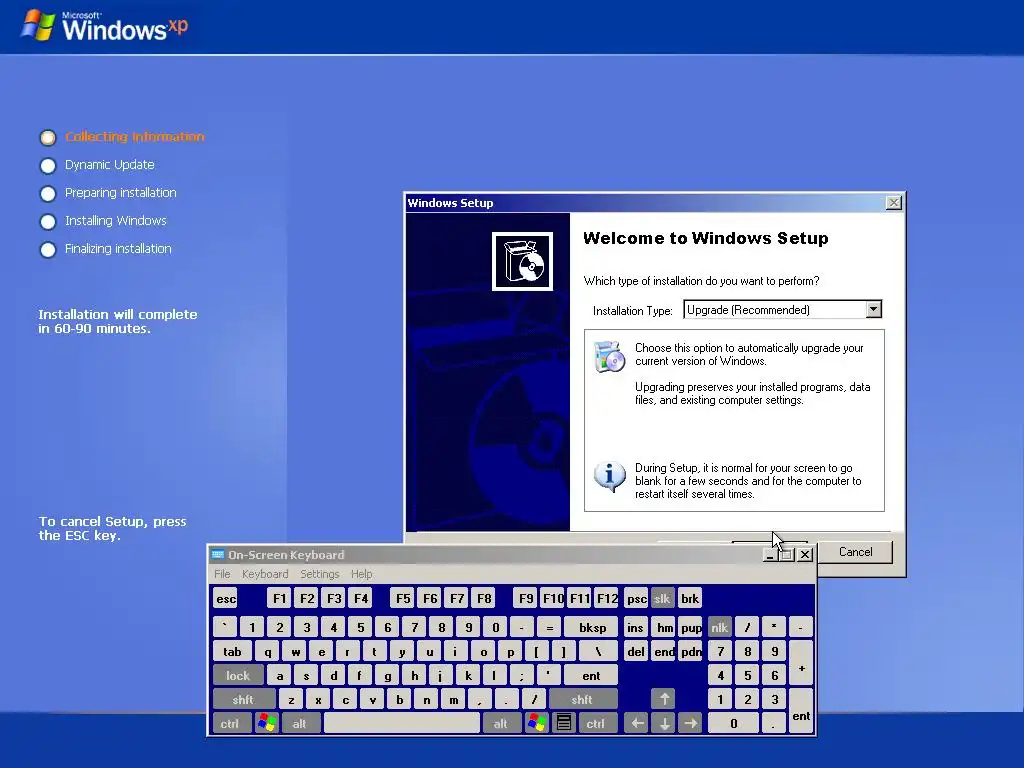Tap the equals sign key
Screen dimensions: 1024x768
(549, 628)
